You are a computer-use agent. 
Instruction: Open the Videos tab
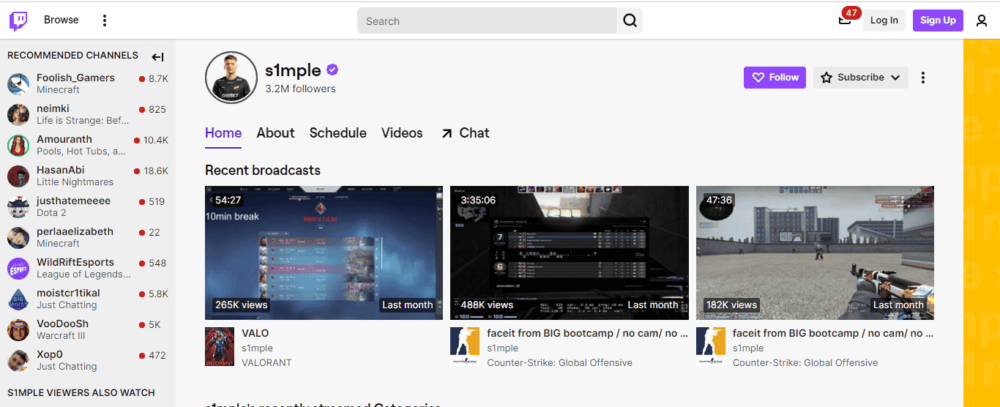pos(402,133)
